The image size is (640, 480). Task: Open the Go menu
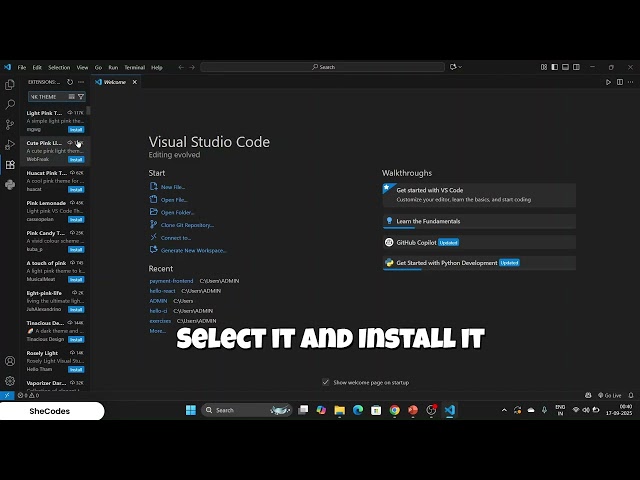coord(98,67)
